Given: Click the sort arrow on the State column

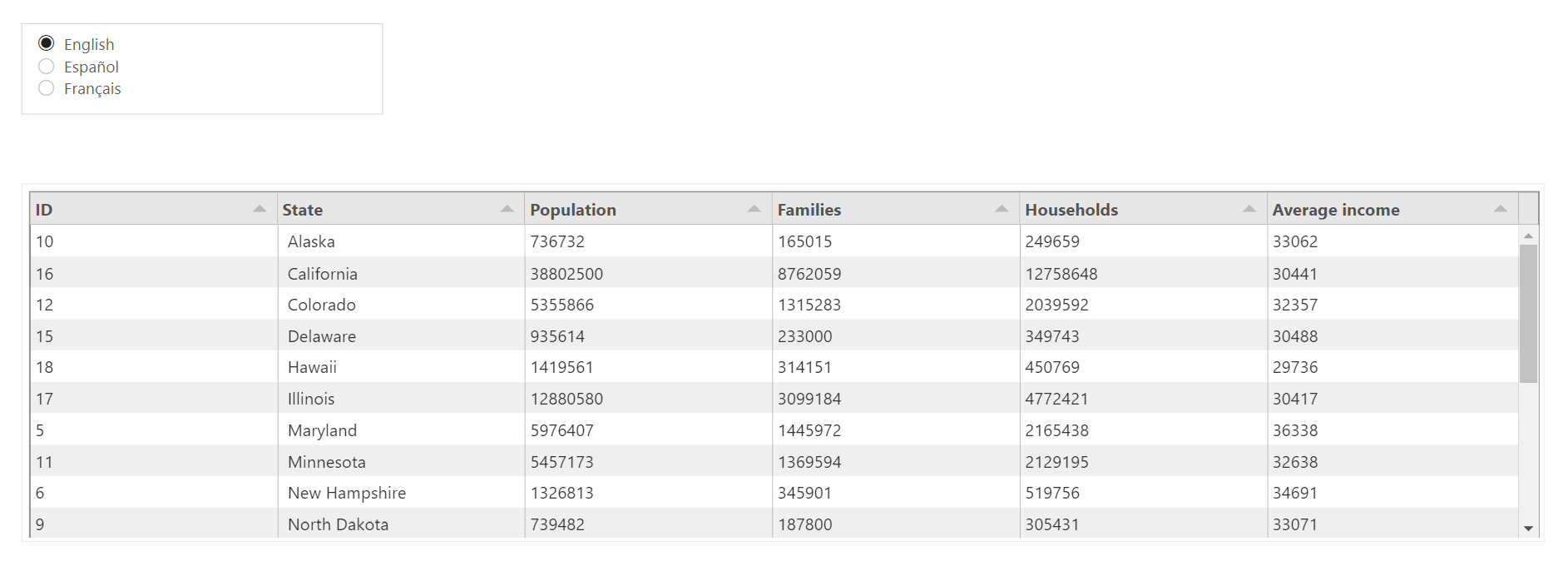Looking at the screenshot, I should [506, 209].
